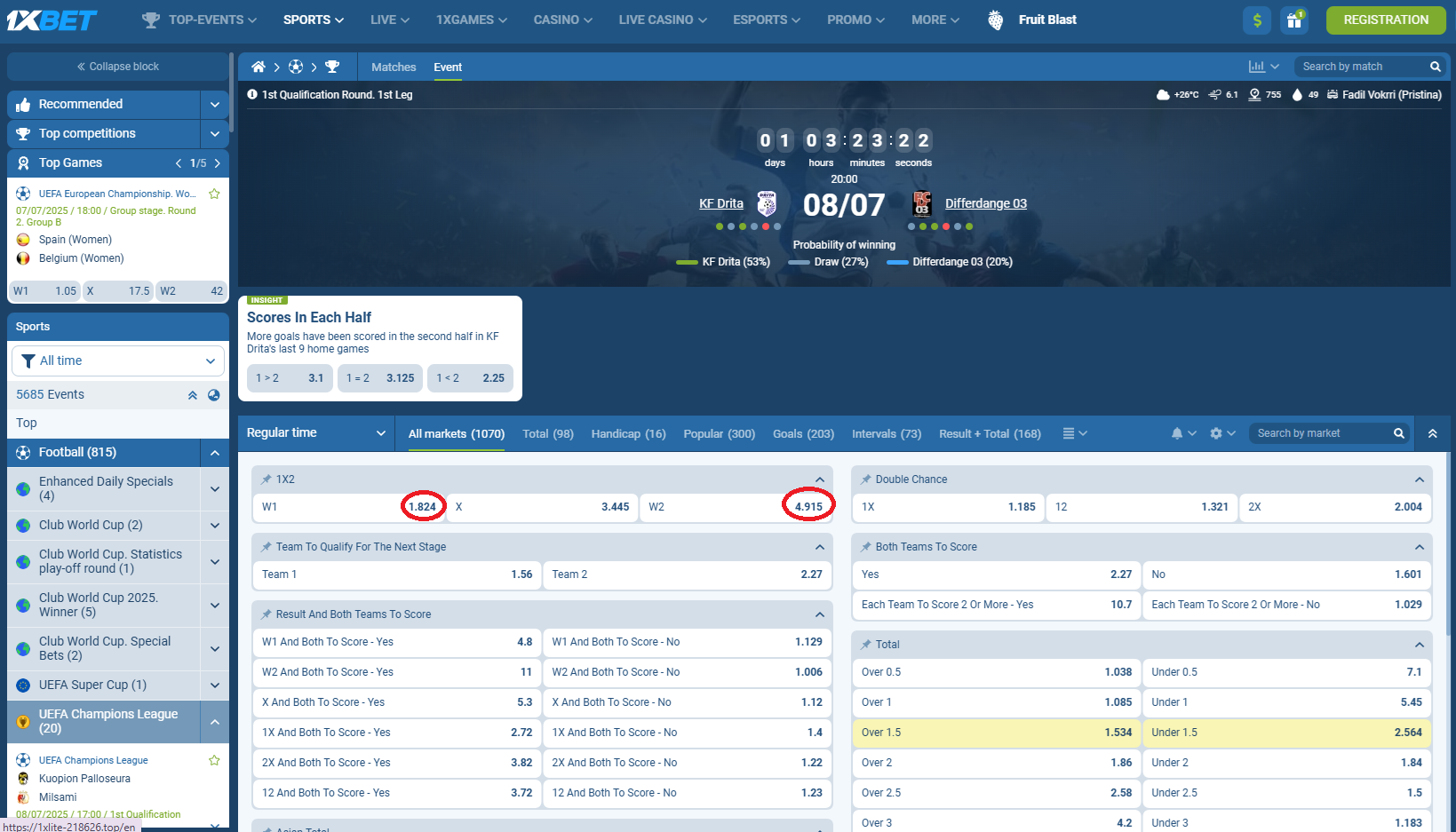
Task: Collapse the Football (815) section
Action: [214, 453]
